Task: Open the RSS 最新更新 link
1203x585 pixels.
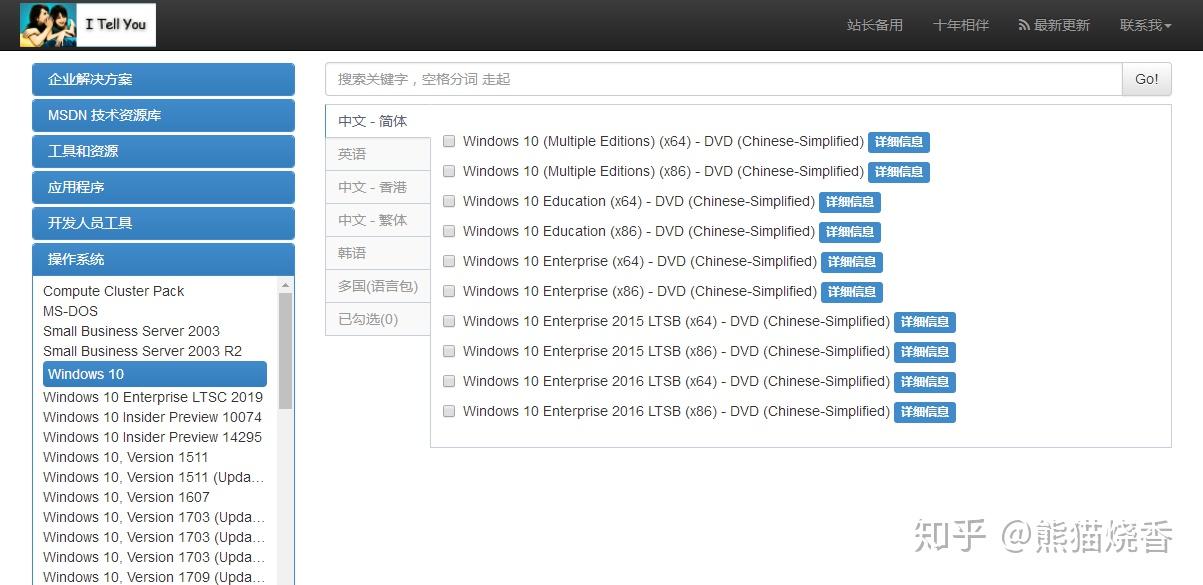Action: (1054, 25)
